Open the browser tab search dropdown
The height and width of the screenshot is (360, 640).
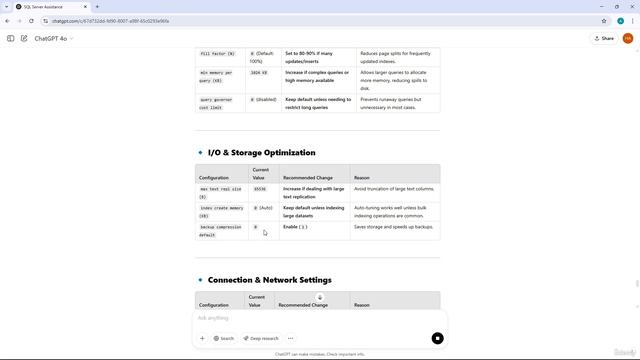[7, 7]
